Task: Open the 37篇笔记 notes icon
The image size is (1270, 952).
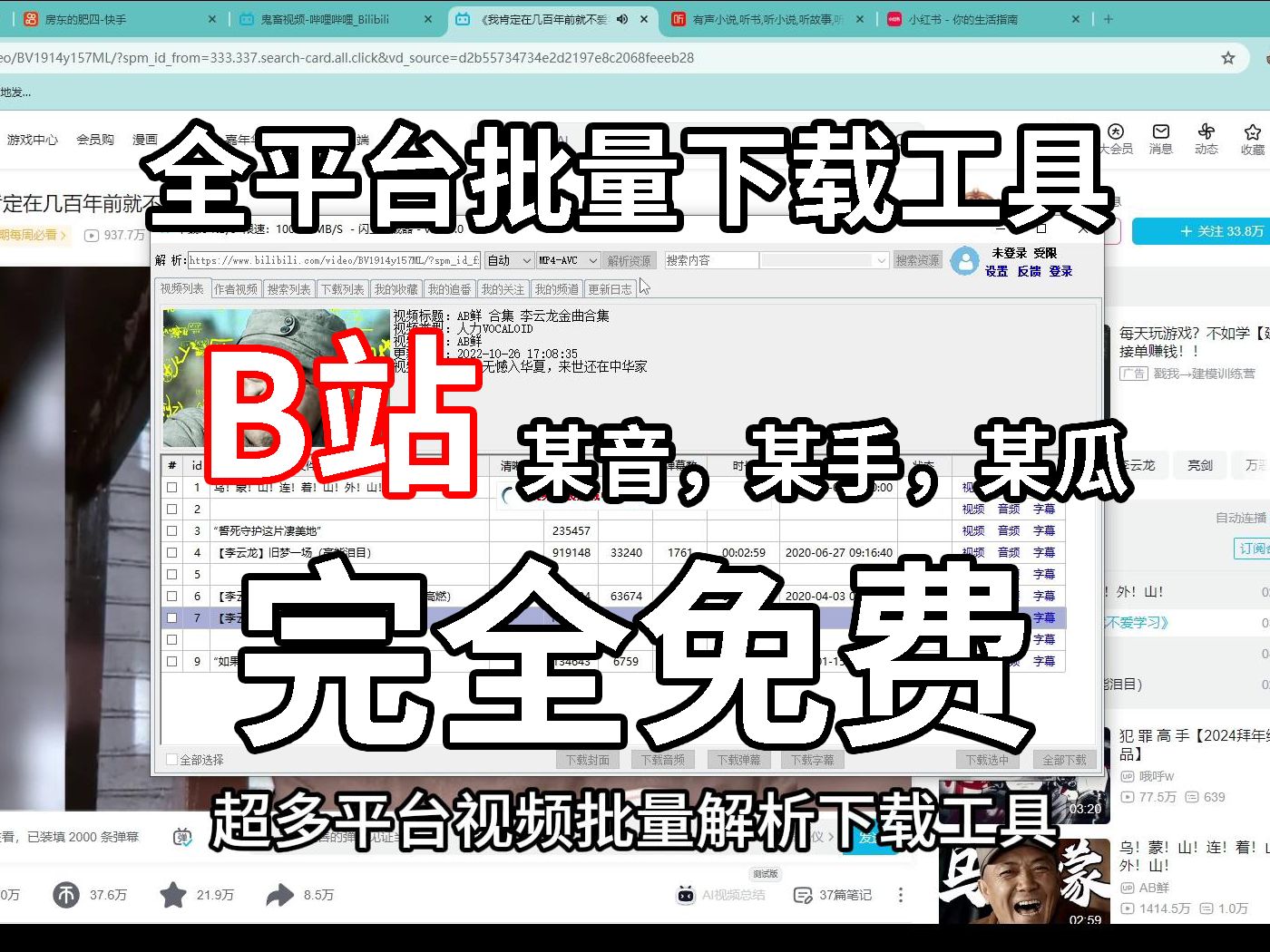Action: coord(802,895)
